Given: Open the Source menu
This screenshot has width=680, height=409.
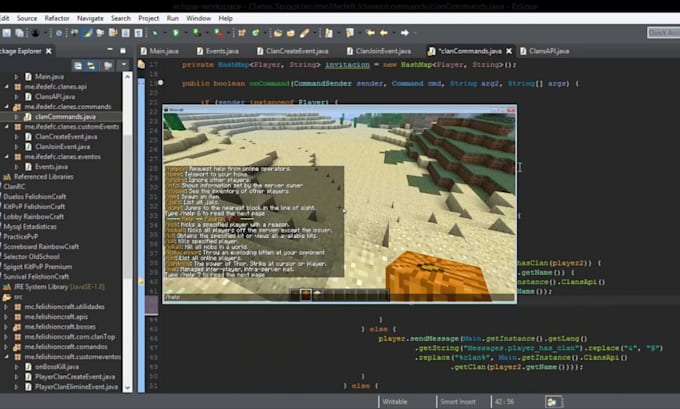Looking at the screenshot, I should (27, 18).
